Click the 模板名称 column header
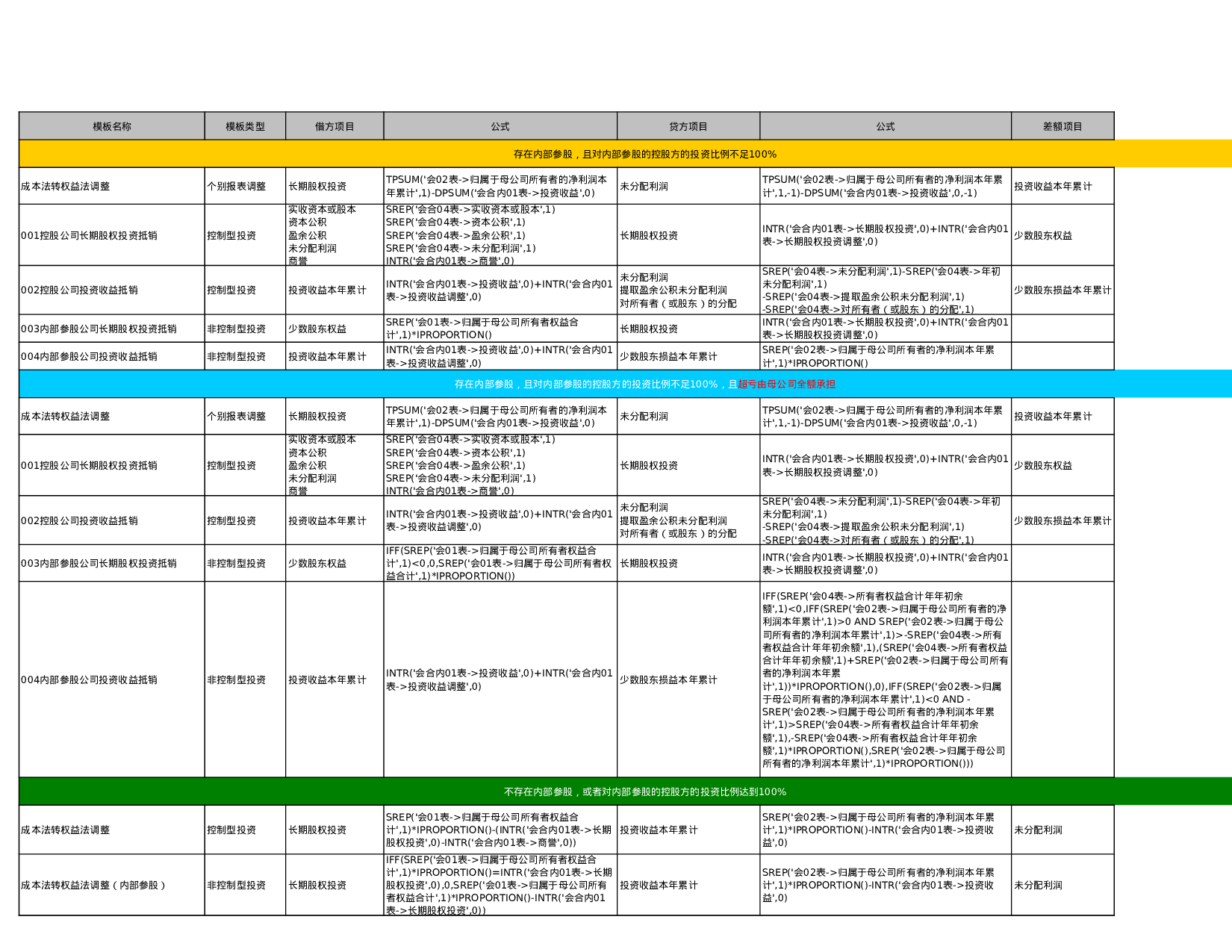 point(111,126)
